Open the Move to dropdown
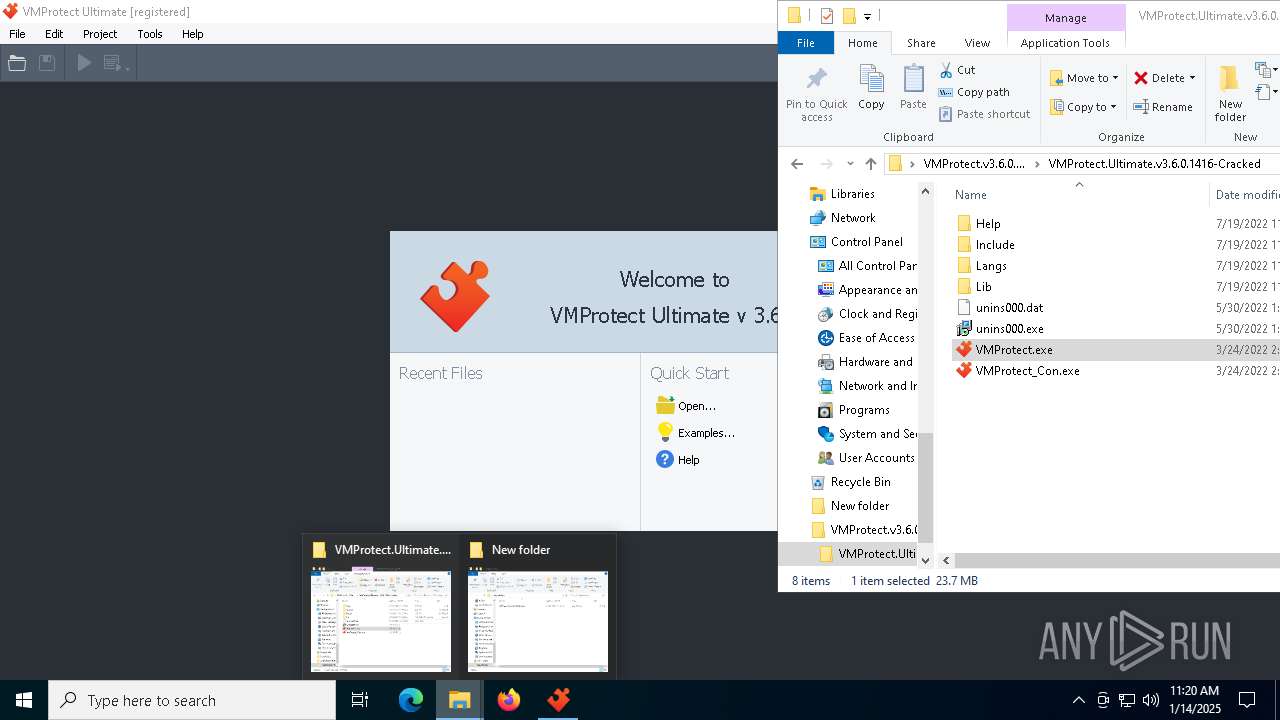 [x=1085, y=78]
